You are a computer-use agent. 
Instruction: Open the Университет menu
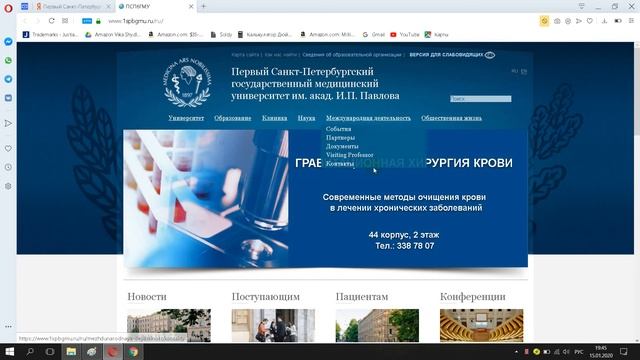[x=186, y=118]
